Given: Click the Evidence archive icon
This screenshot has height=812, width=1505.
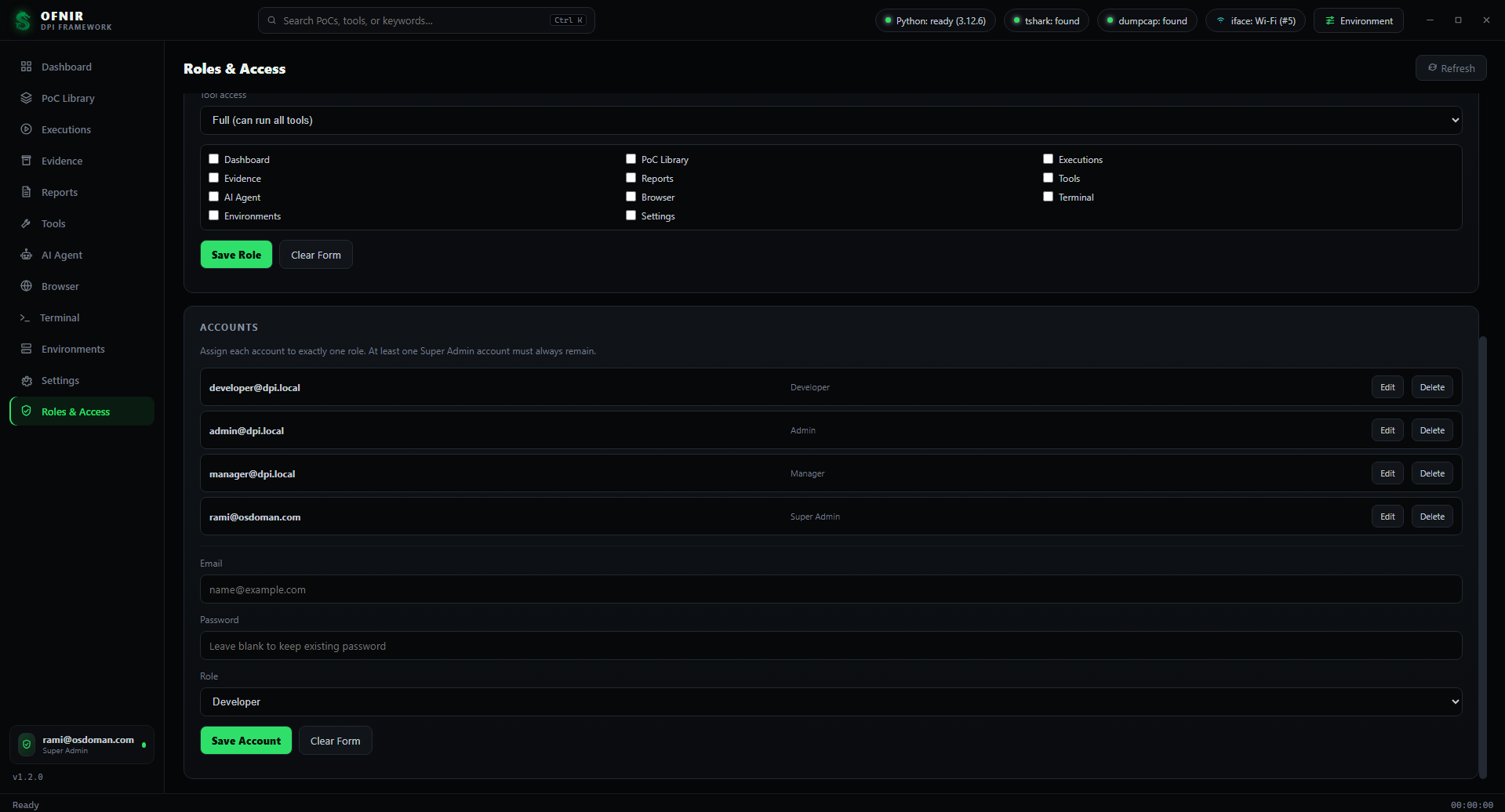Looking at the screenshot, I should click(x=26, y=161).
